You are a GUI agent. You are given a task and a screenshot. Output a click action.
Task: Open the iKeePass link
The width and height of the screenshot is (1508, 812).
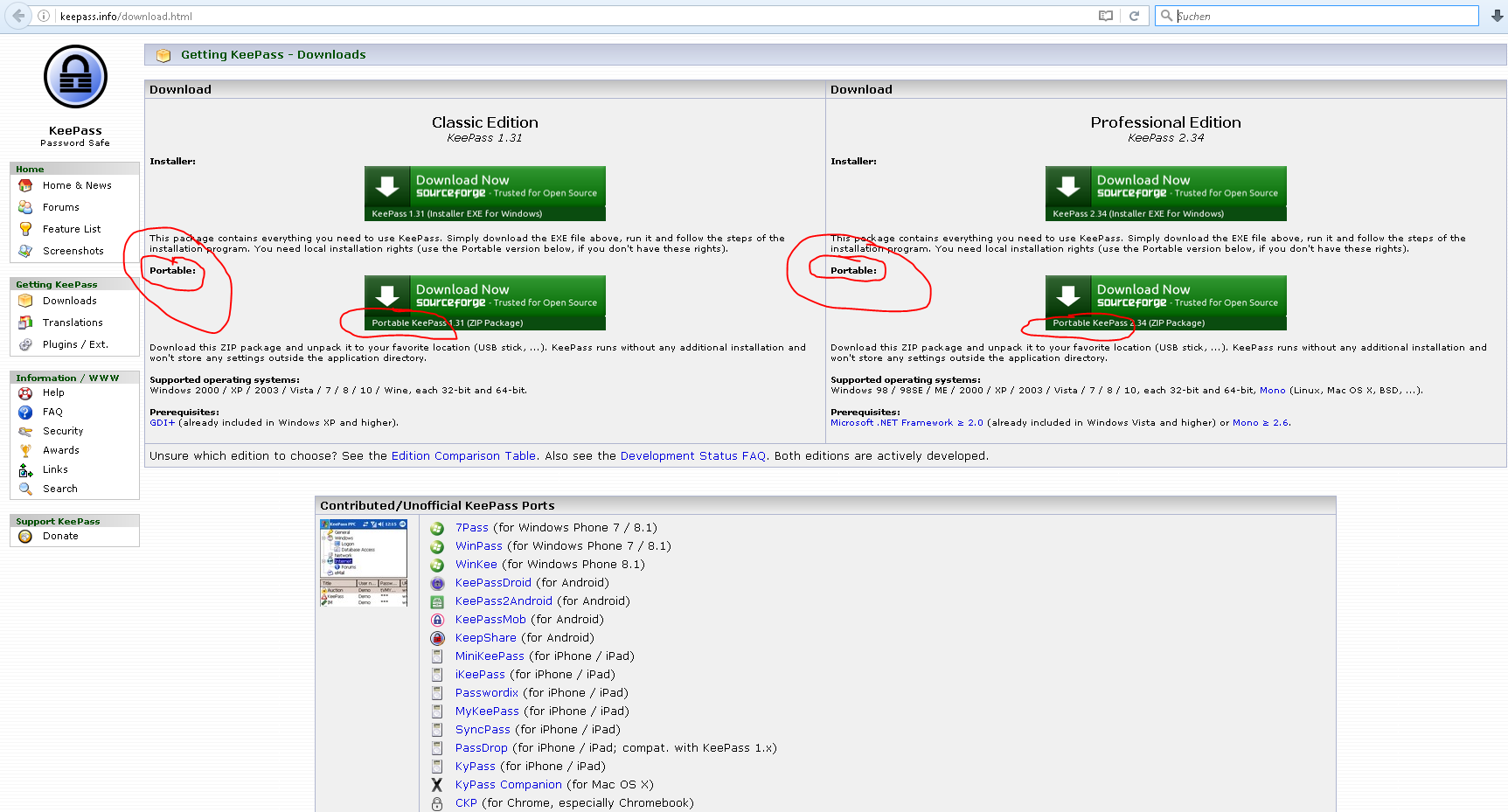[480, 675]
